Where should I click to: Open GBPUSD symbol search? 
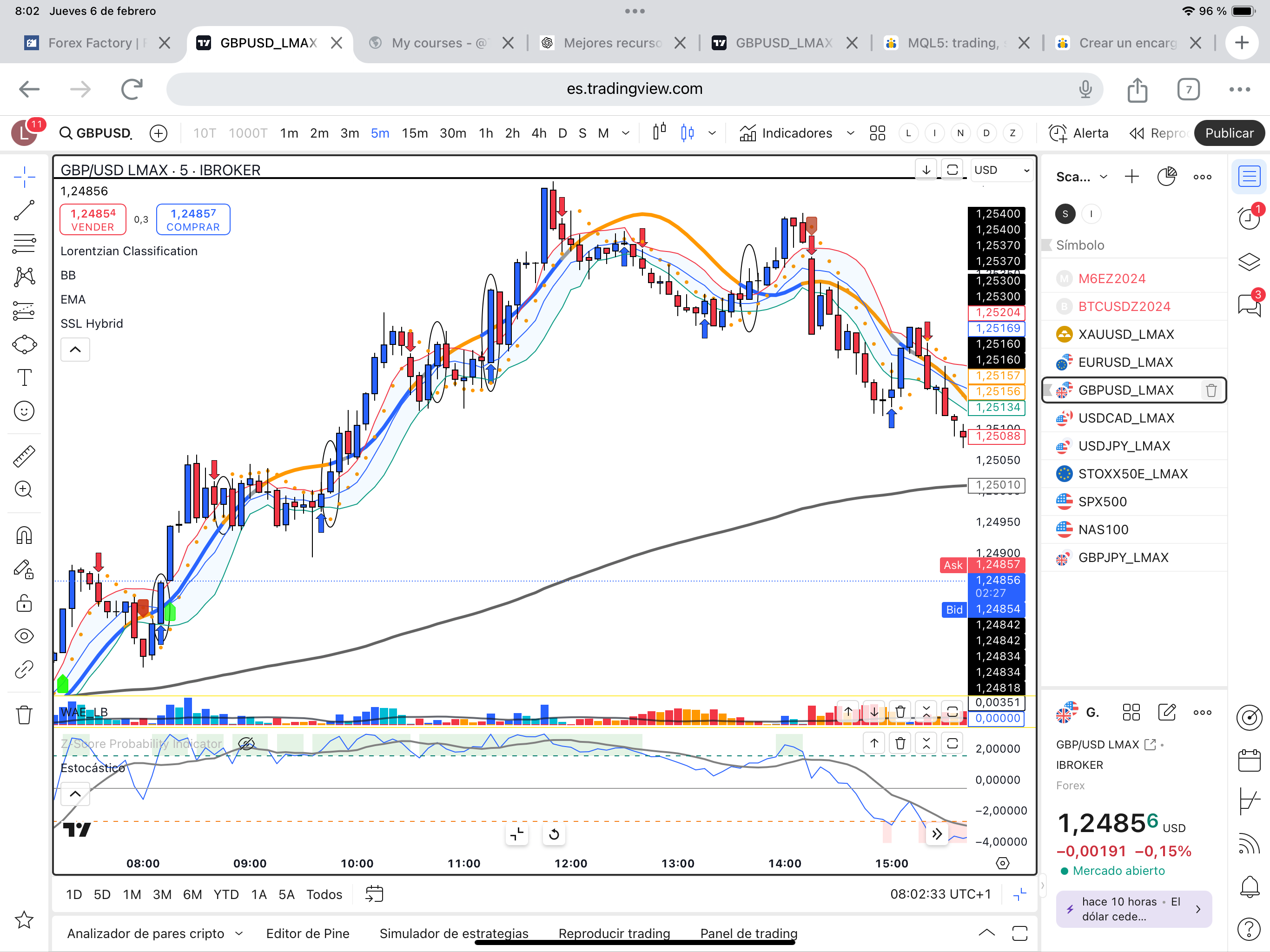(95, 133)
